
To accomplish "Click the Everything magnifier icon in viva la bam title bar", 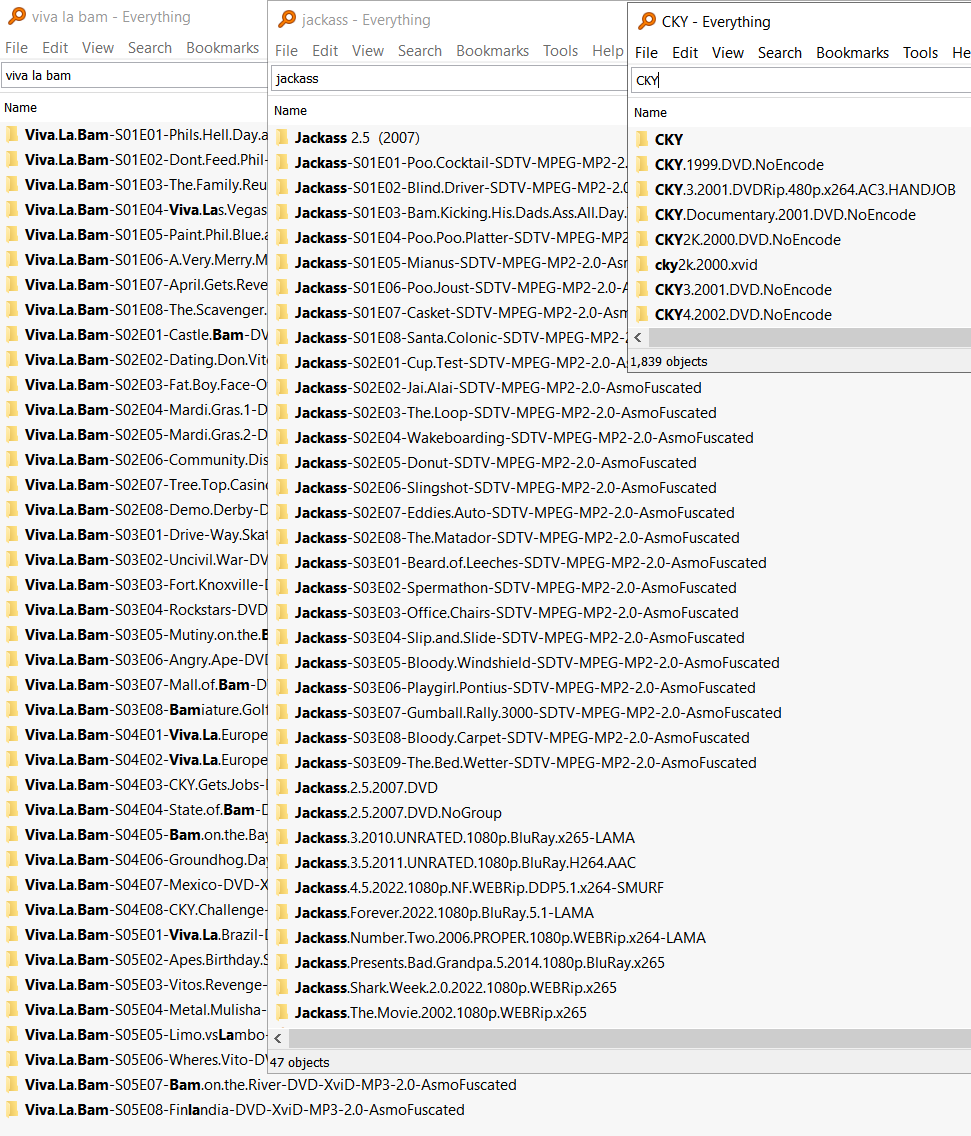I will (x=16, y=15).
